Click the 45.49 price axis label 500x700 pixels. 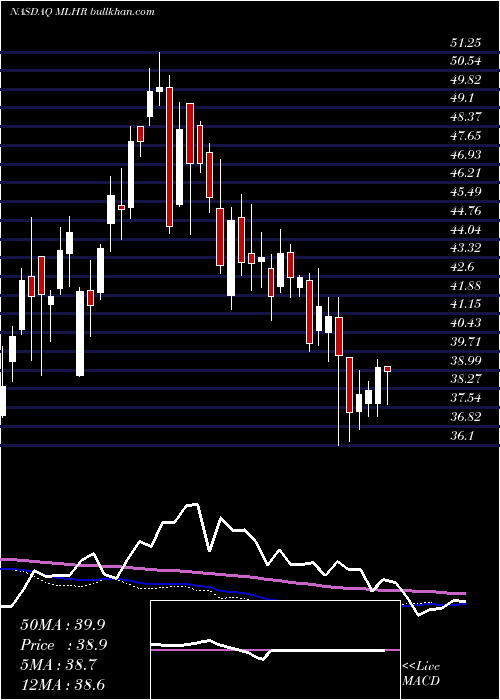(x=466, y=192)
